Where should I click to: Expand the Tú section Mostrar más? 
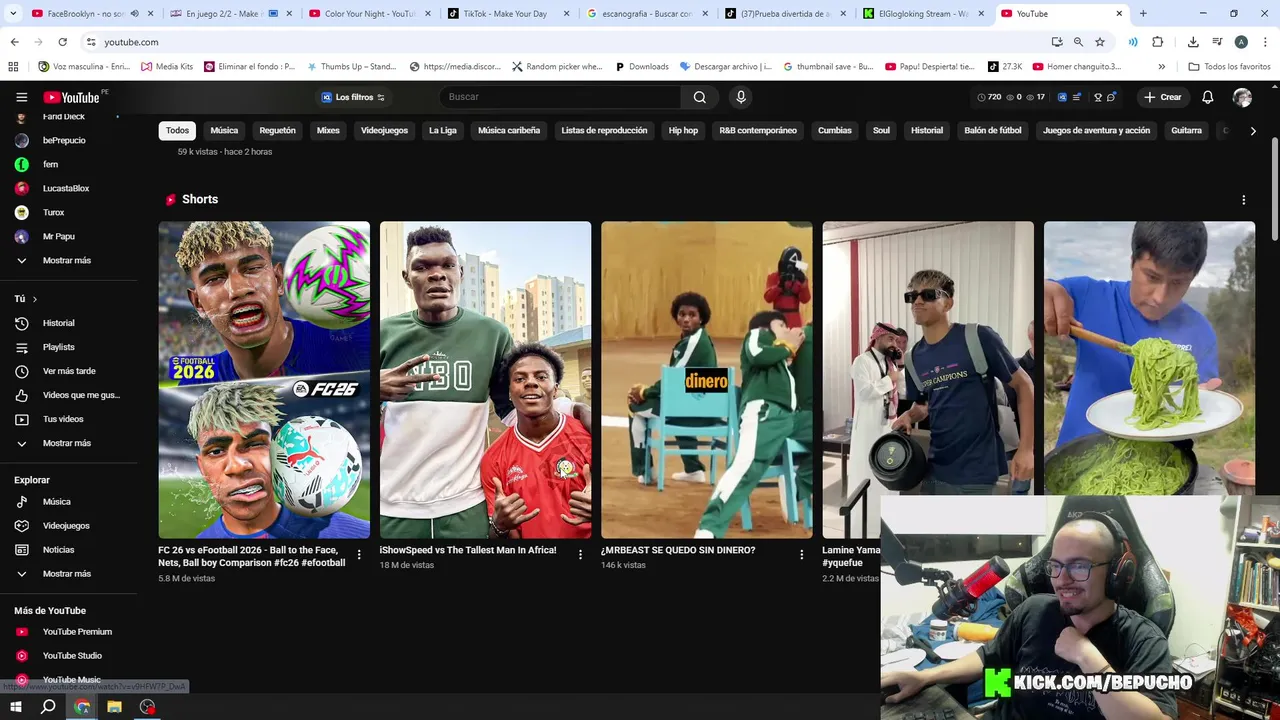(67, 443)
